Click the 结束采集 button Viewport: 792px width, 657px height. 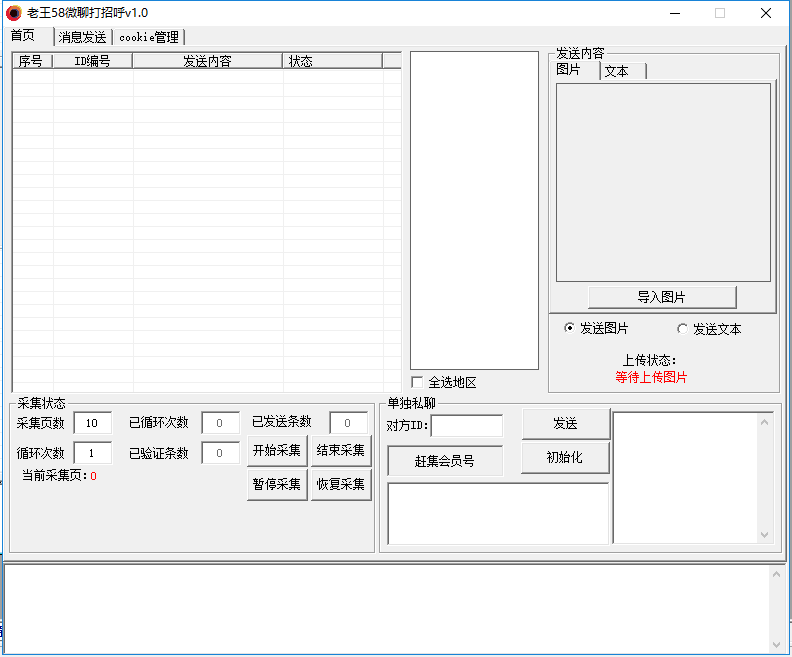pos(341,450)
